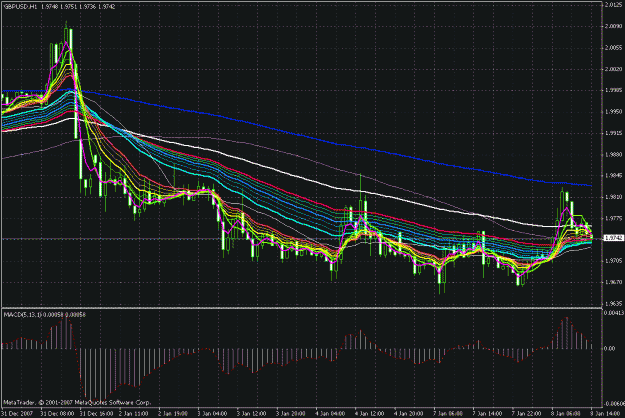
Task: Click the 0.00413 MACD scale label
Action: pos(615,313)
